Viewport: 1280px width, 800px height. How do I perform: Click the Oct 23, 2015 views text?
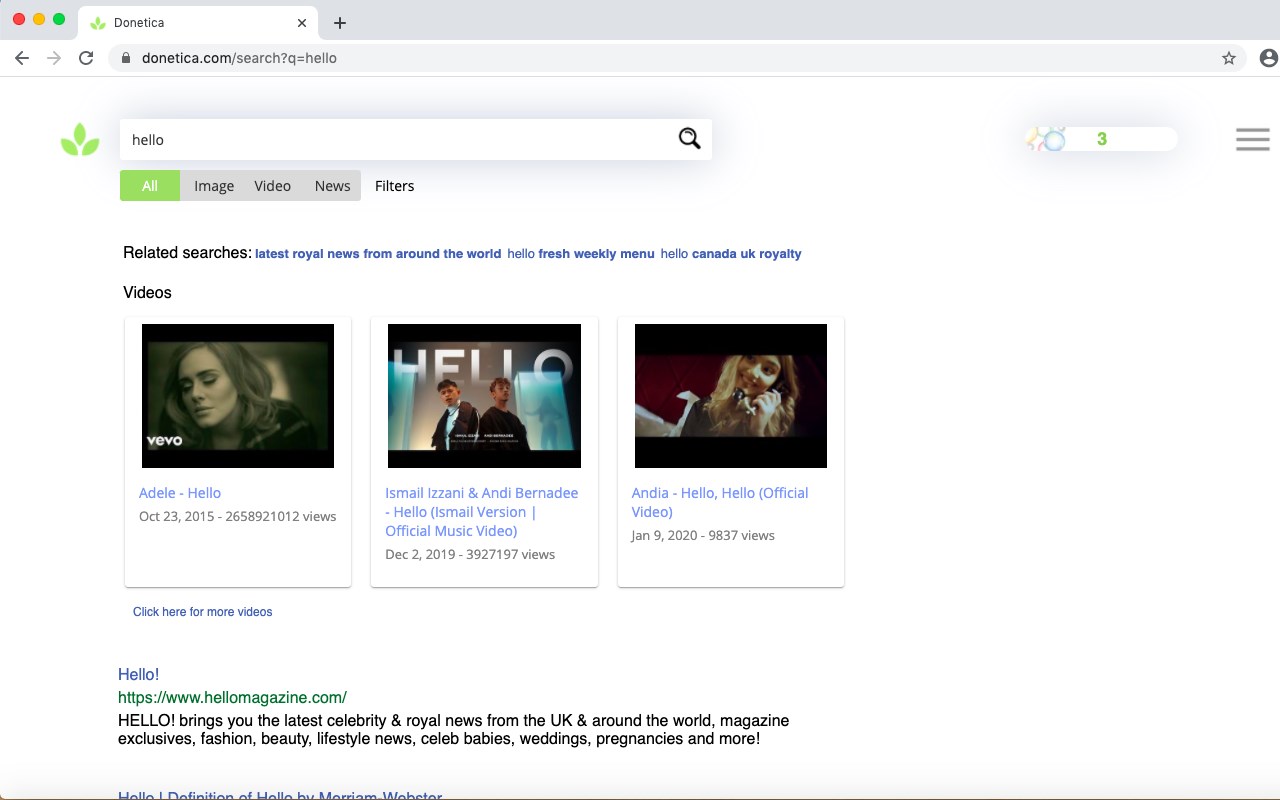click(x=238, y=517)
